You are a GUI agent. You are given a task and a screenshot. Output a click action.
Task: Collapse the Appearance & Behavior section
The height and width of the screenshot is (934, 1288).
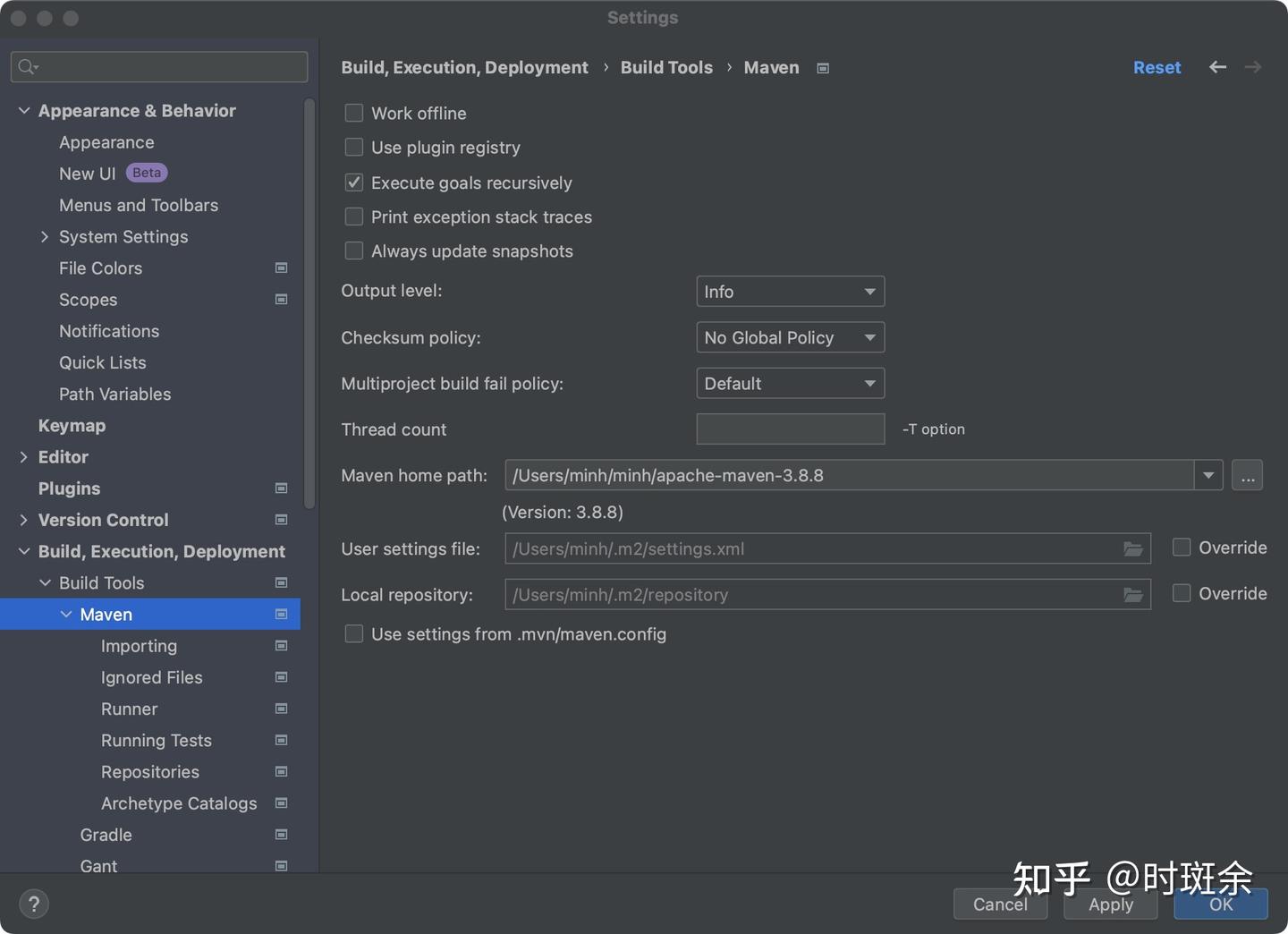click(x=24, y=110)
